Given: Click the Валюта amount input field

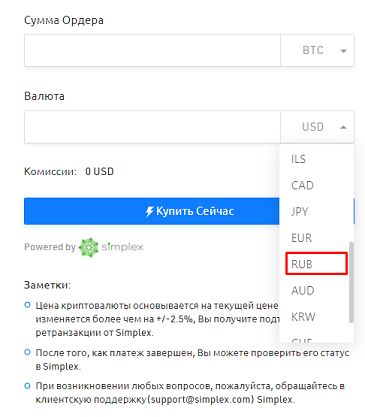Looking at the screenshot, I should click(152, 127).
